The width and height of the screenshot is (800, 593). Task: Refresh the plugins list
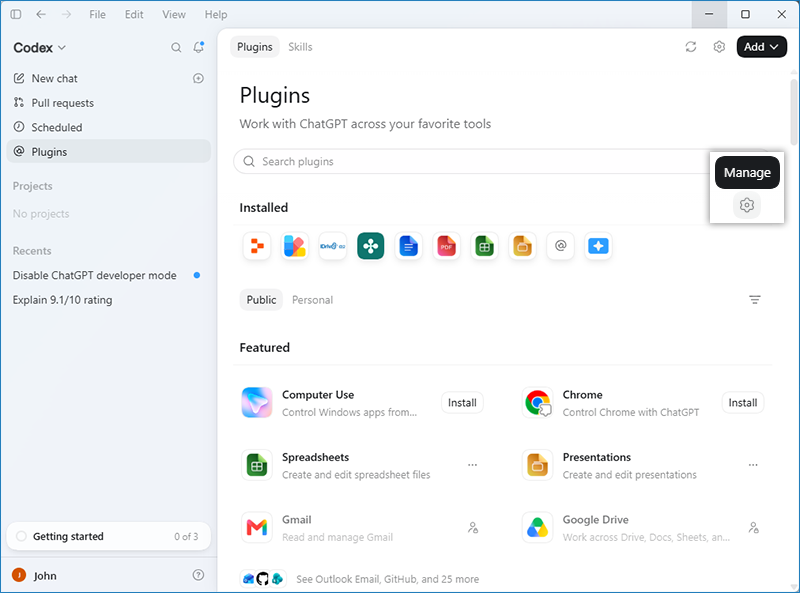(x=691, y=47)
